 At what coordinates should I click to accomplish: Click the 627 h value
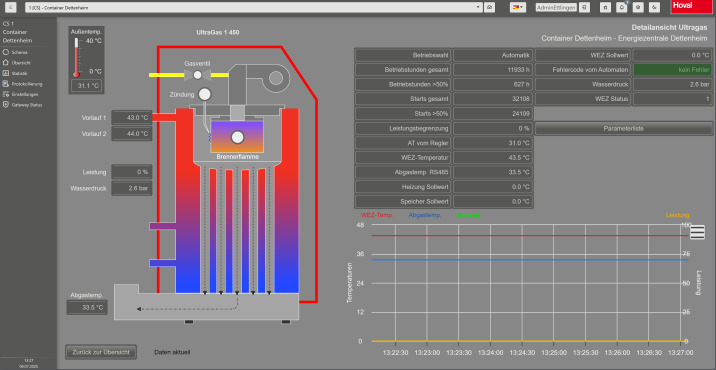493,85
